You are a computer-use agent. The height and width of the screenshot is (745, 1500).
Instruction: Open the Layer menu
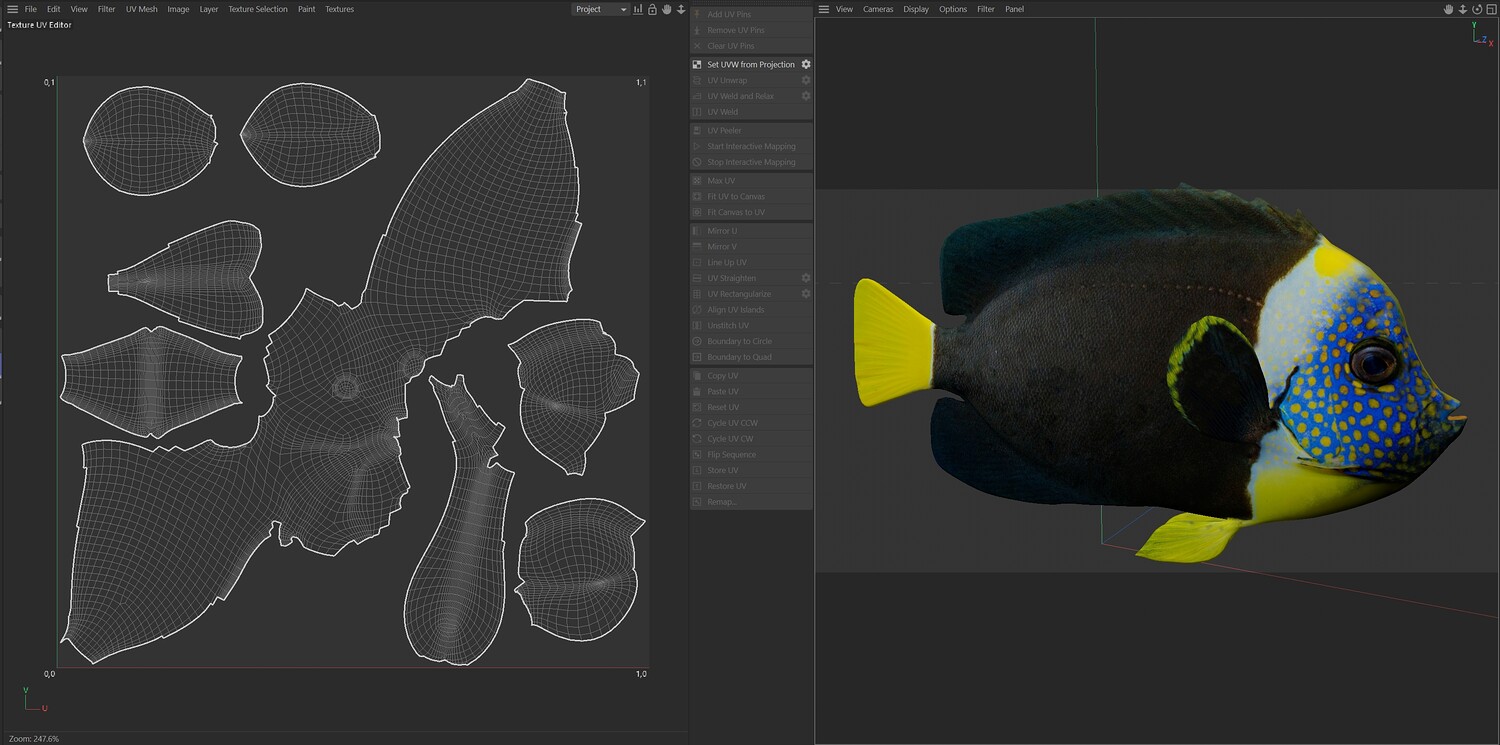click(208, 9)
